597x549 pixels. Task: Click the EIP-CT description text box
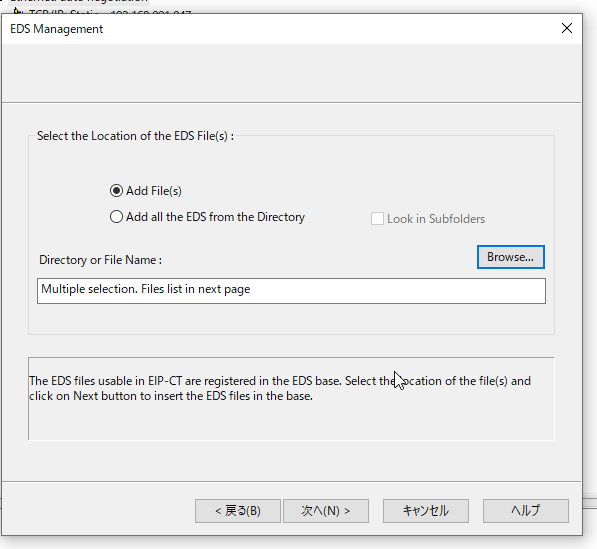click(x=291, y=399)
